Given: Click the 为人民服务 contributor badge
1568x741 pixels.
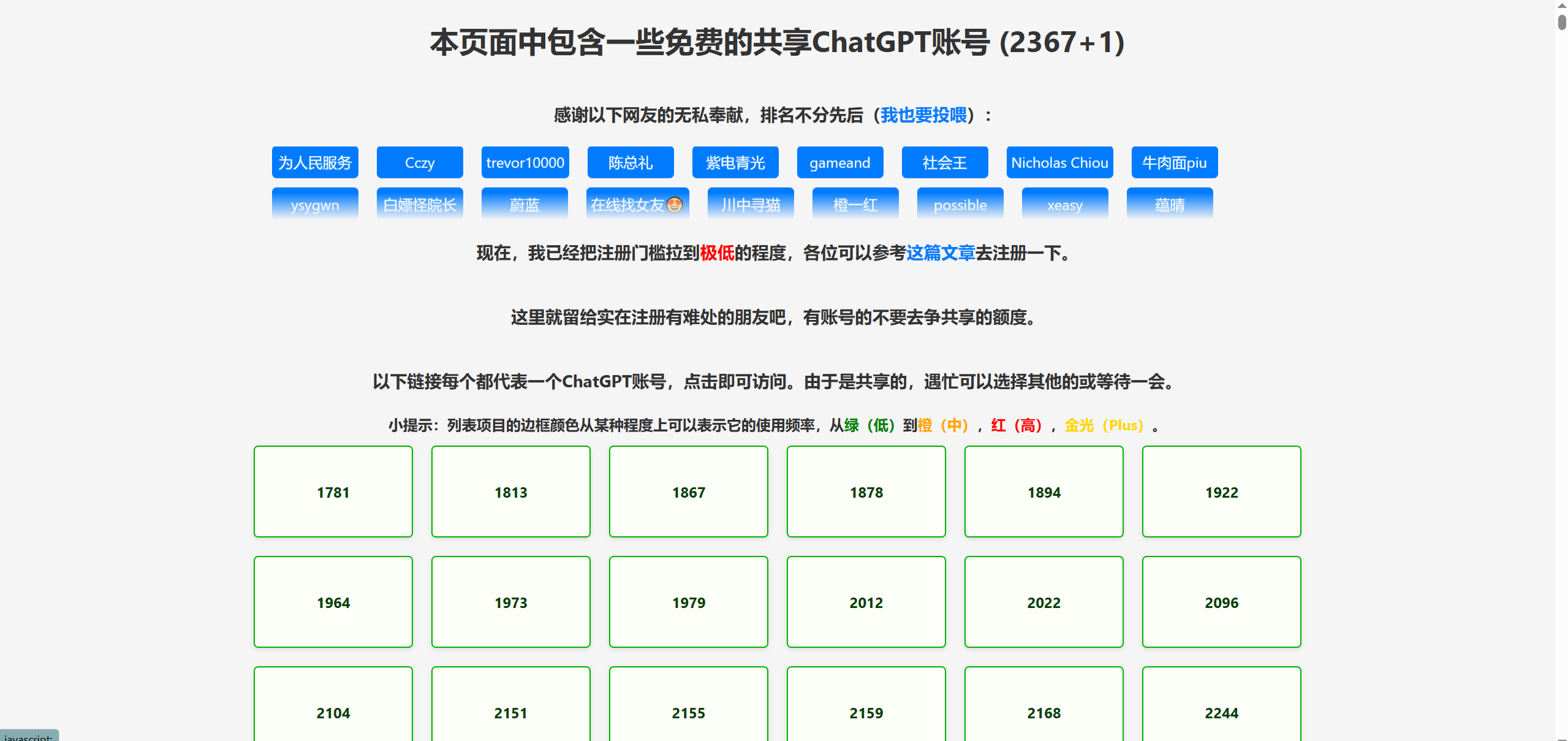Looking at the screenshot, I should coord(315,162).
